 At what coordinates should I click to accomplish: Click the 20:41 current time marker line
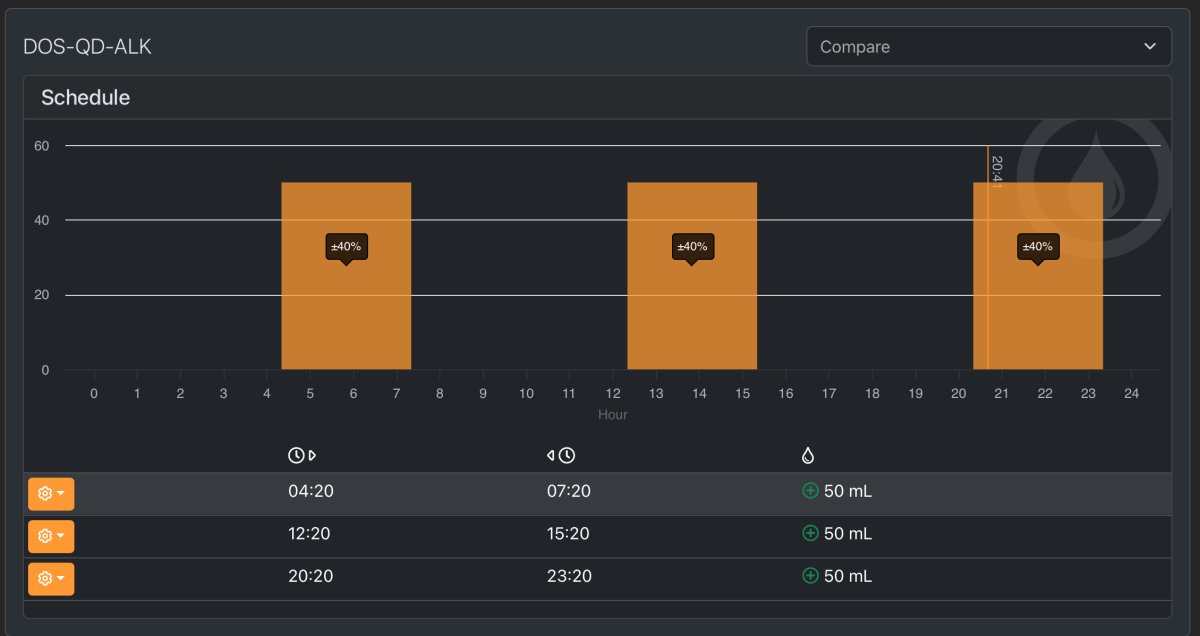coord(988,258)
